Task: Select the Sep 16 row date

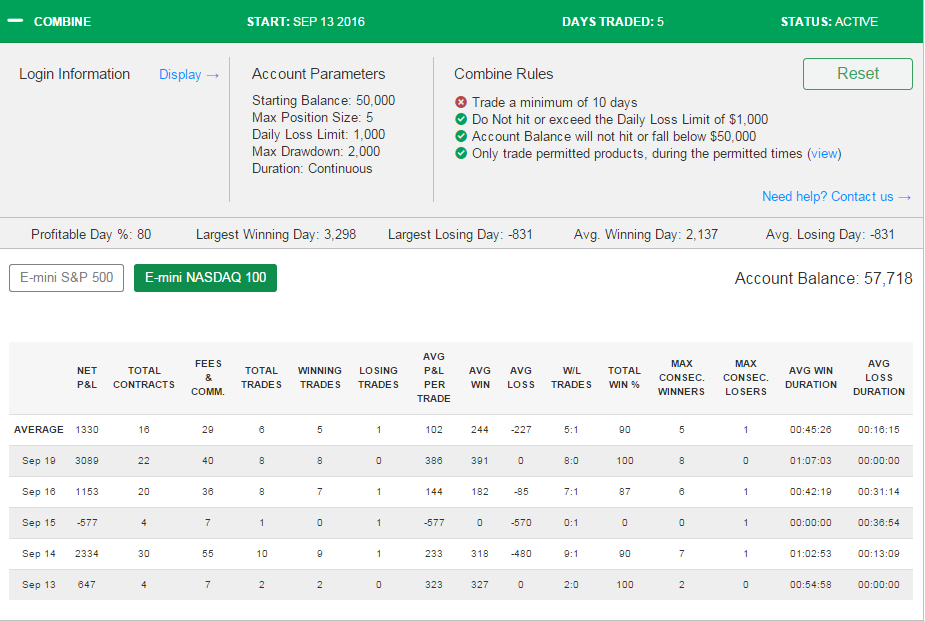Action: pyautogui.click(x=38, y=491)
